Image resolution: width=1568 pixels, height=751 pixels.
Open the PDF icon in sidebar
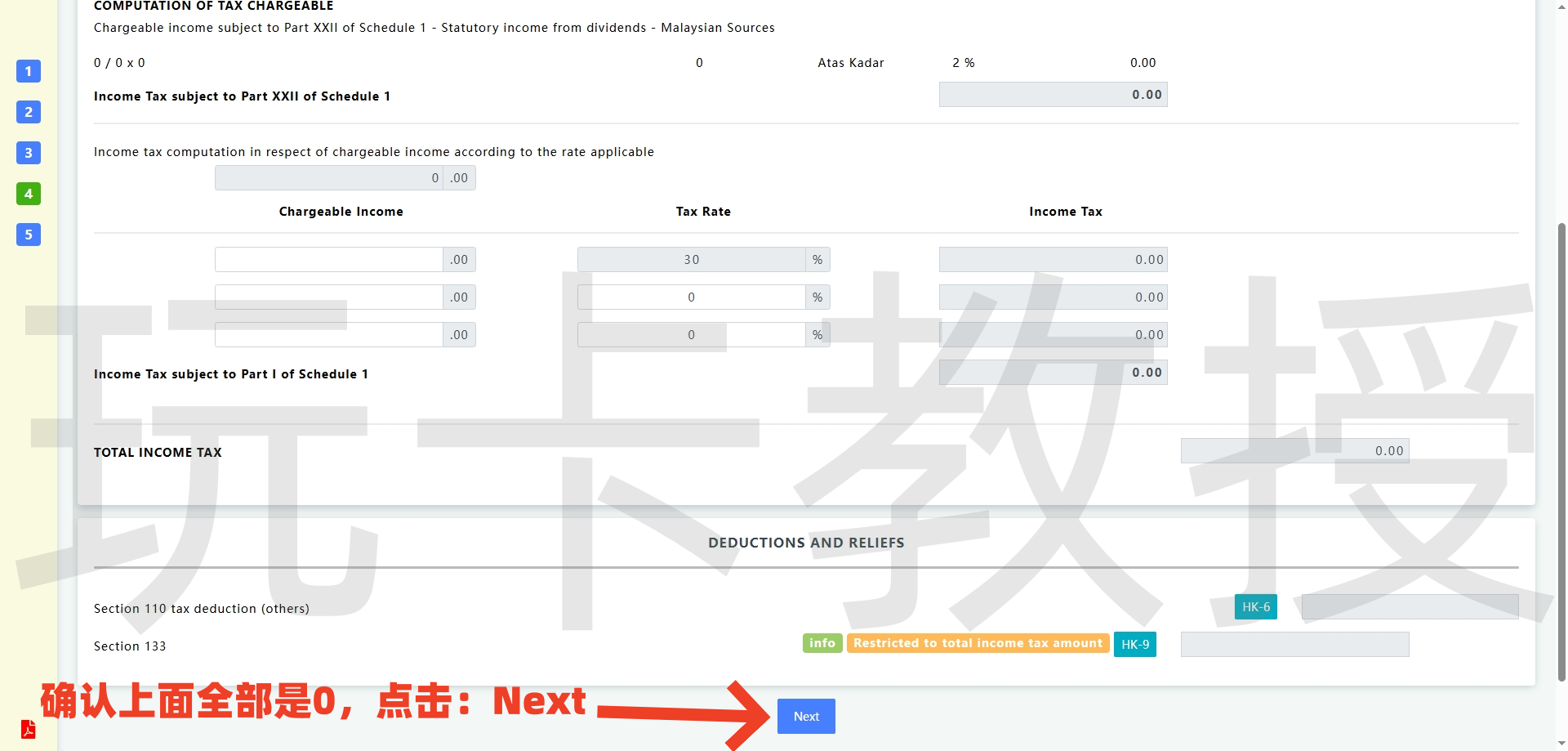29,729
